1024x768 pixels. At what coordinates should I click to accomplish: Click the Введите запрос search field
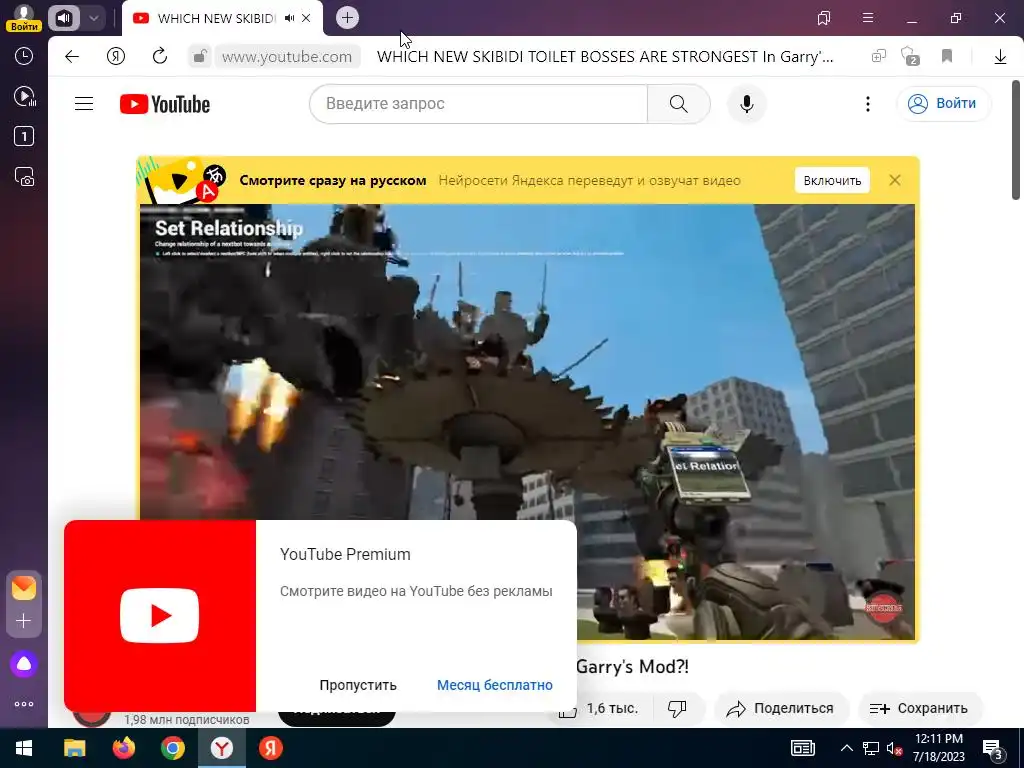pos(479,104)
